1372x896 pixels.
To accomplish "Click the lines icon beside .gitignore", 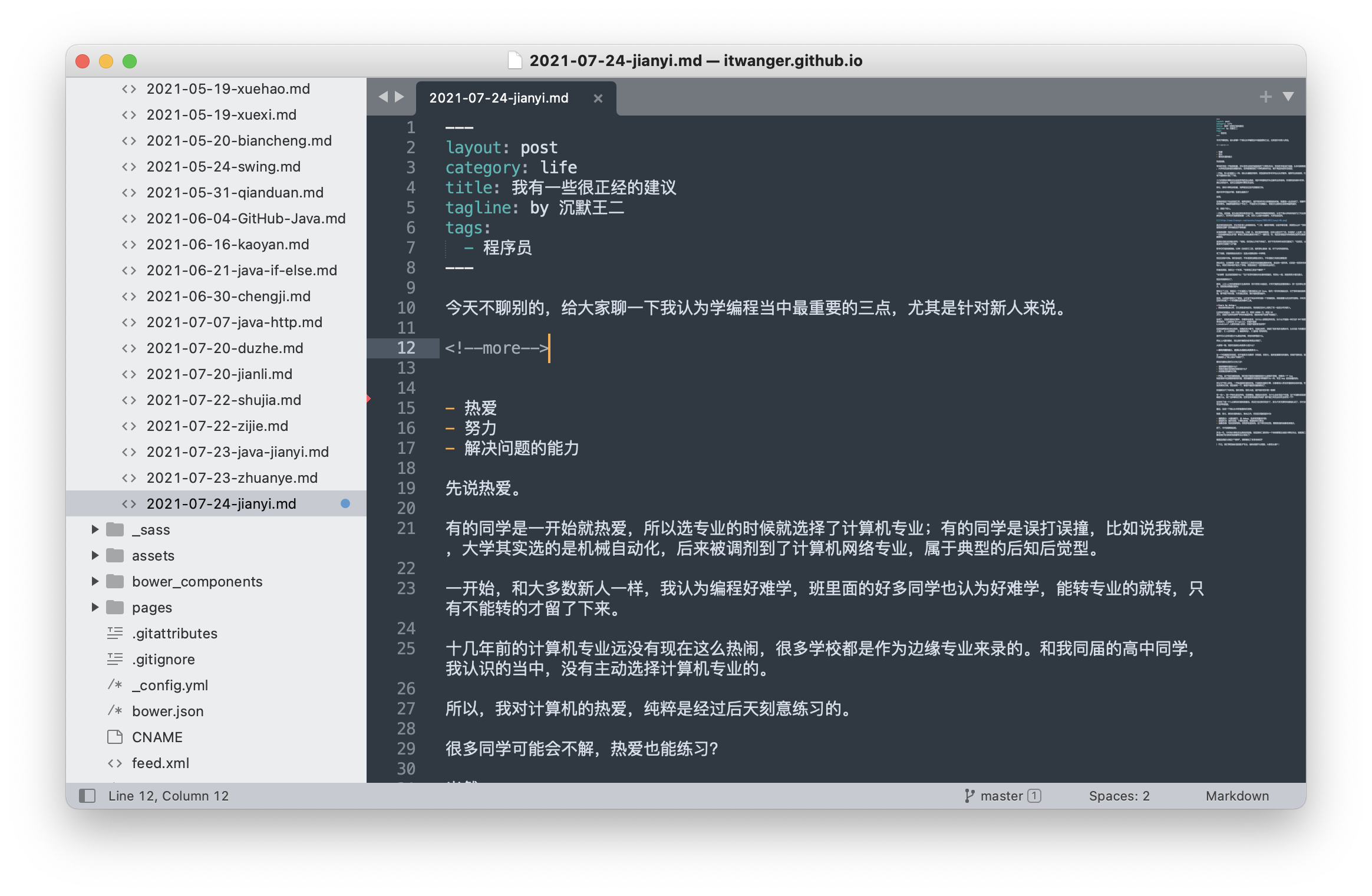I will click(115, 659).
